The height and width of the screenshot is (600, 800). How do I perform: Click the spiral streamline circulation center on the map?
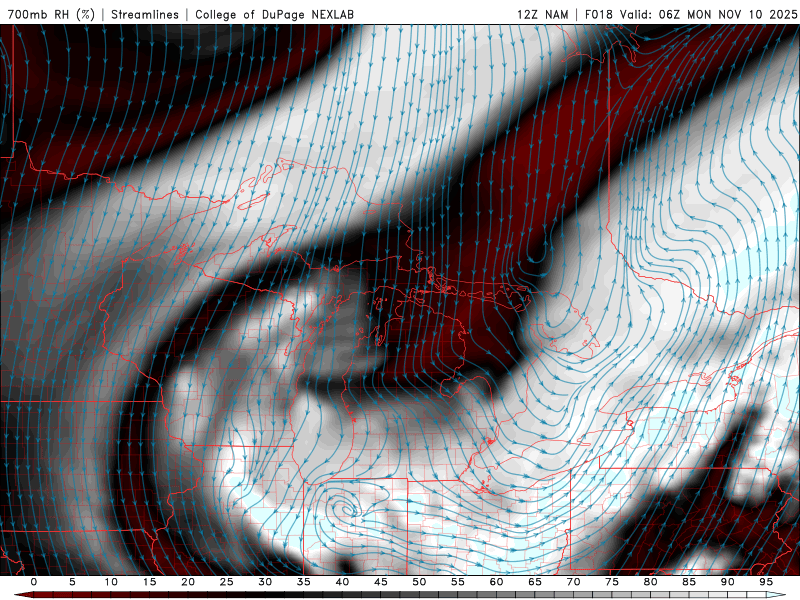pyautogui.click(x=348, y=509)
